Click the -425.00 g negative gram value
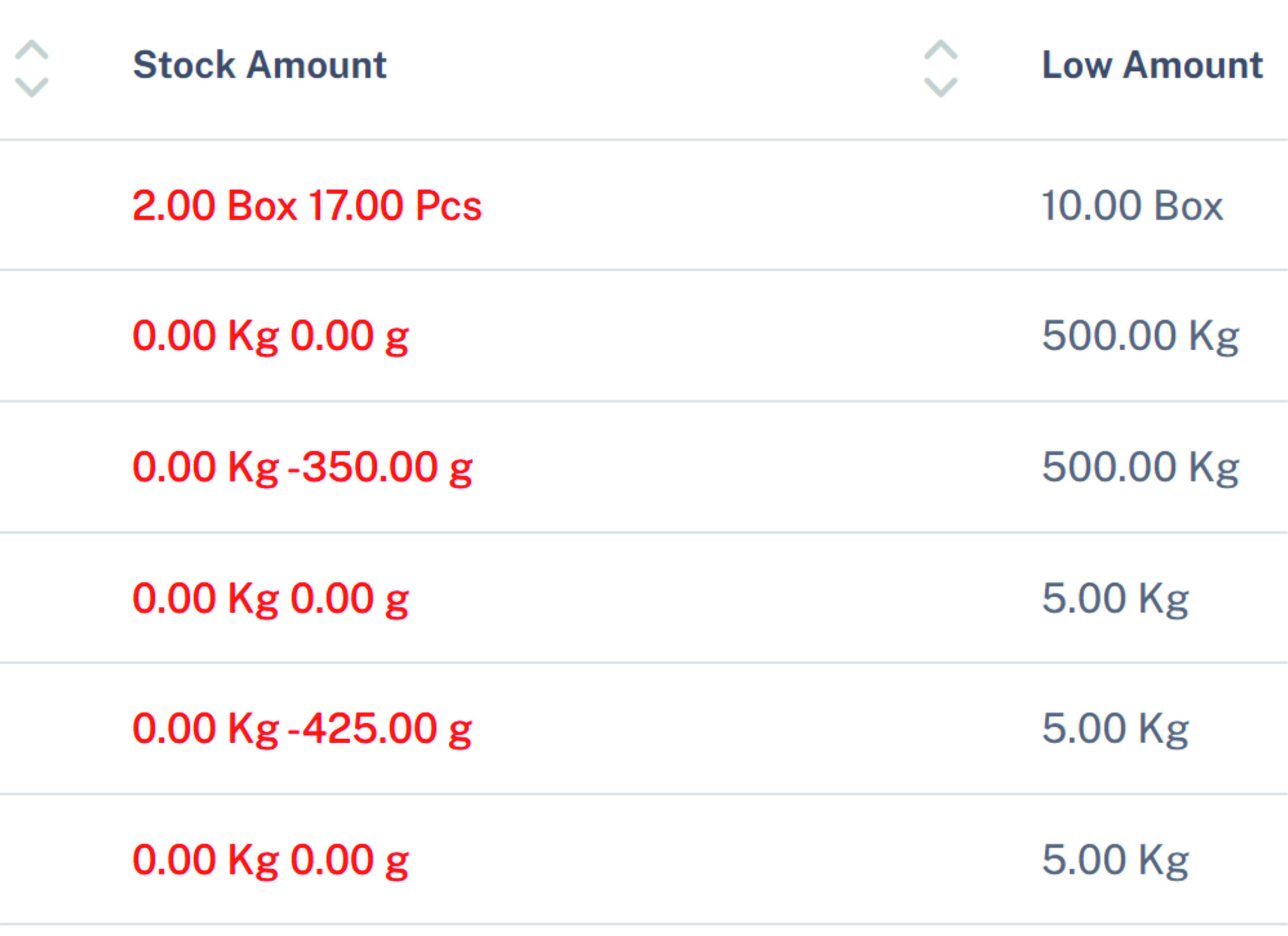The width and height of the screenshot is (1288, 936). [380, 729]
